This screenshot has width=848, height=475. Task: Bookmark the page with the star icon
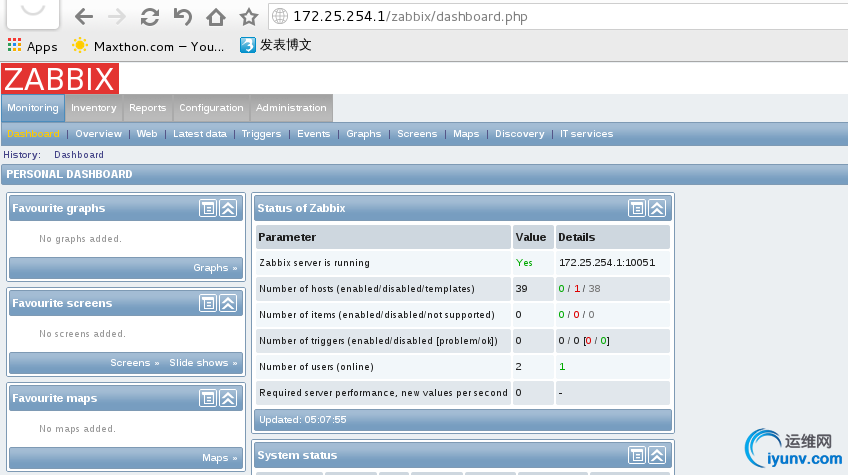[249, 17]
